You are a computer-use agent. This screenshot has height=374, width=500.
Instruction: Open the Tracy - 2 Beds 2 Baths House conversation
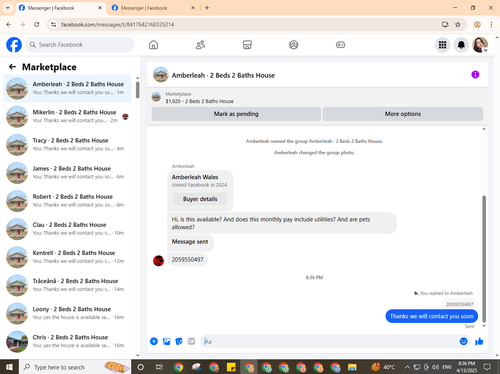tap(68, 145)
